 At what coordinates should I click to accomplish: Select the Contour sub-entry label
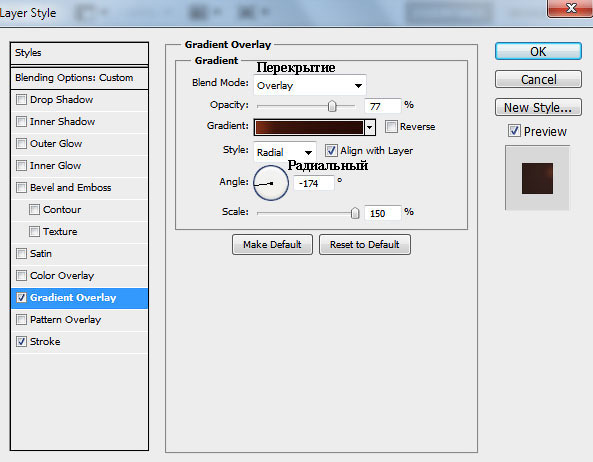[x=62, y=209]
